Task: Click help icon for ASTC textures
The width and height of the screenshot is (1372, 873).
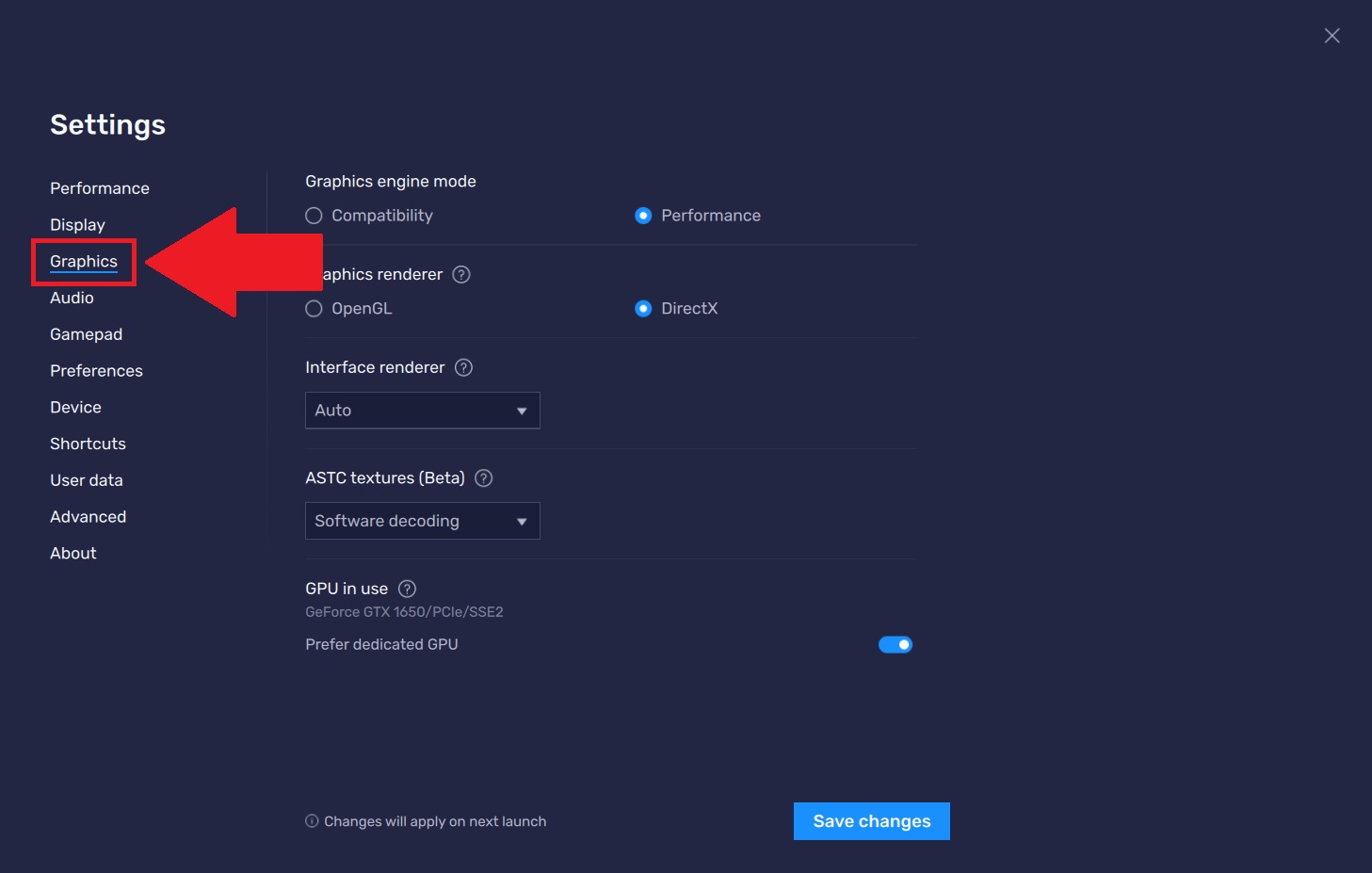Action: click(483, 478)
